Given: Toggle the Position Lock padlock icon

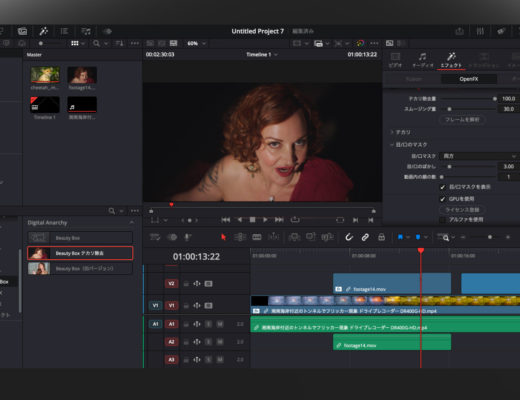Looking at the screenshot, I should (x=381, y=237).
